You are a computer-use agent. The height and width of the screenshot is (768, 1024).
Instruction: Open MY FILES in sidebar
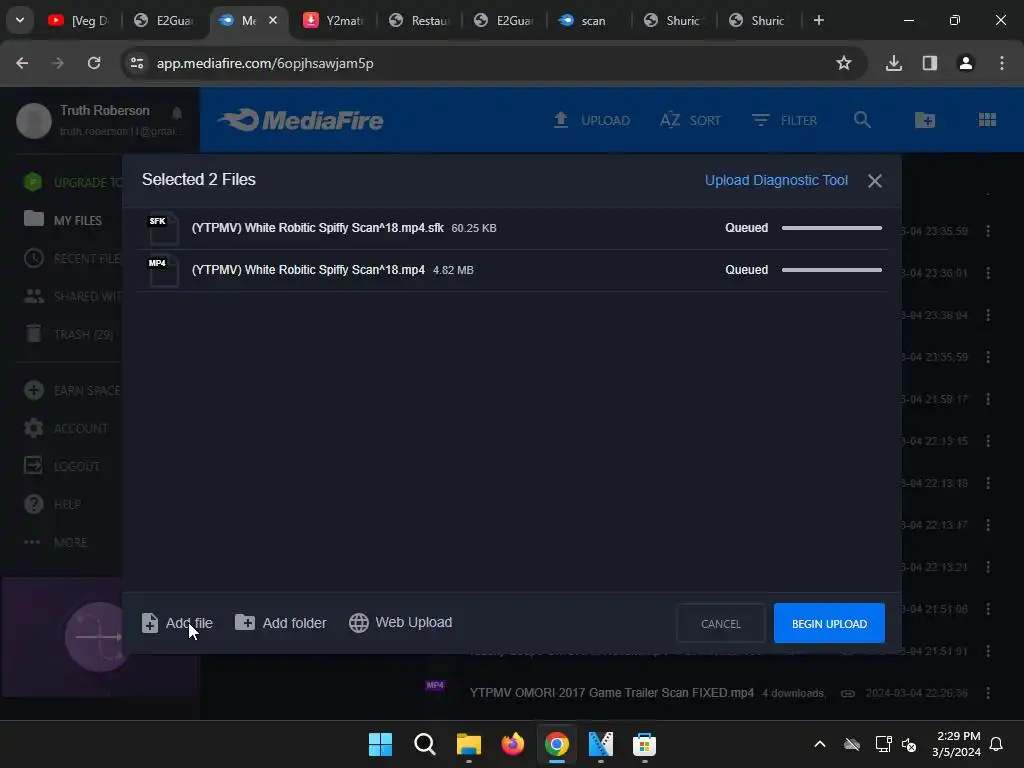coord(63,220)
